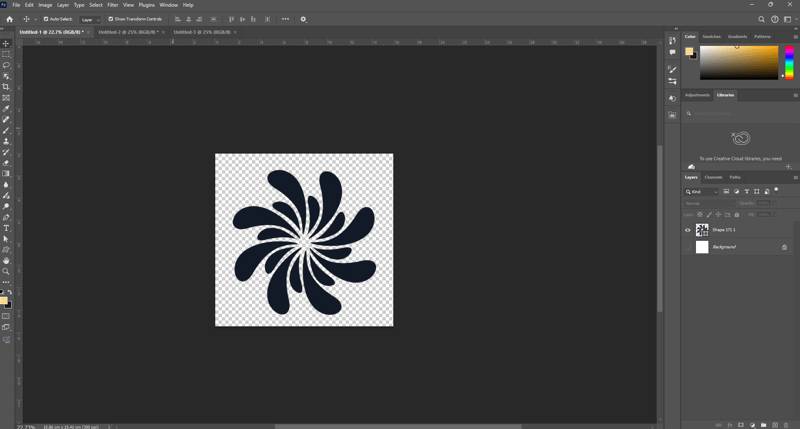Open the Color panel menu

pyautogui.click(x=795, y=37)
